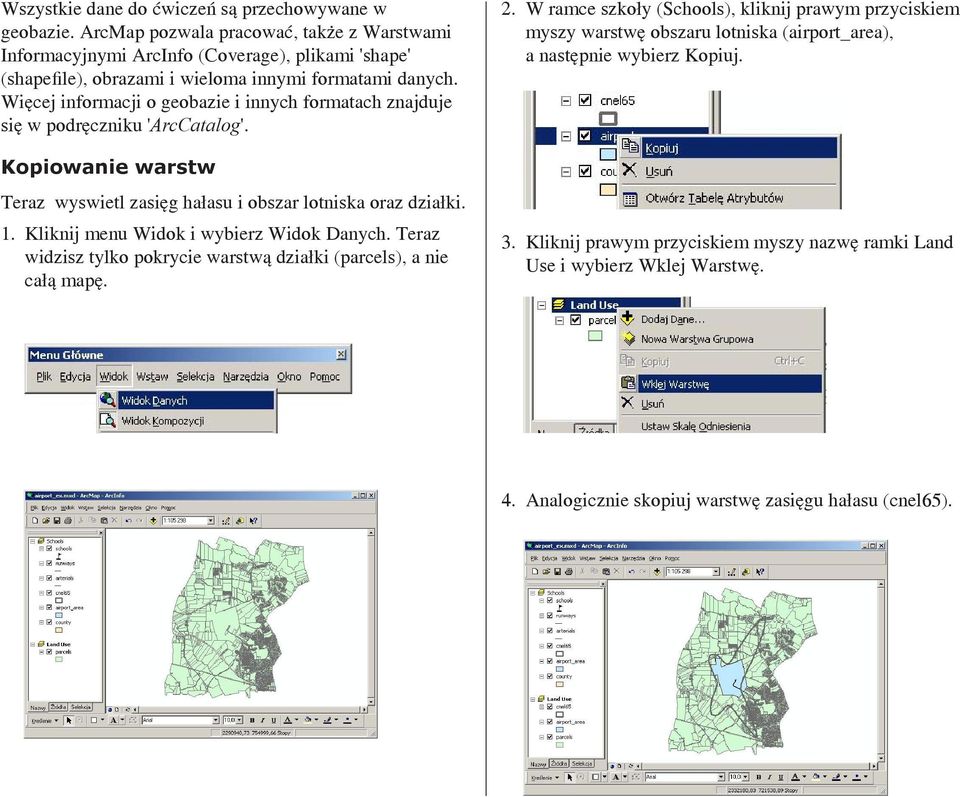Click Add Data icon in left ArcMap window
The height and width of the screenshot is (797, 960).
[x=153, y=521]
